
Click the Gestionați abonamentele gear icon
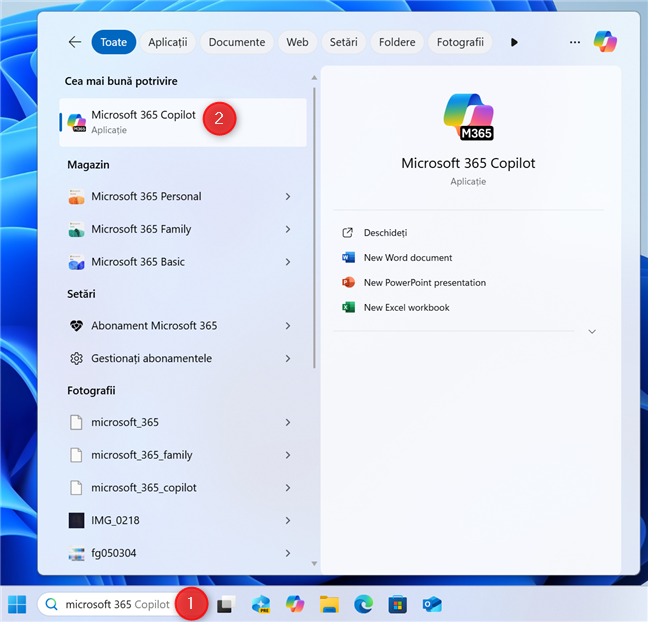[76, 358]
